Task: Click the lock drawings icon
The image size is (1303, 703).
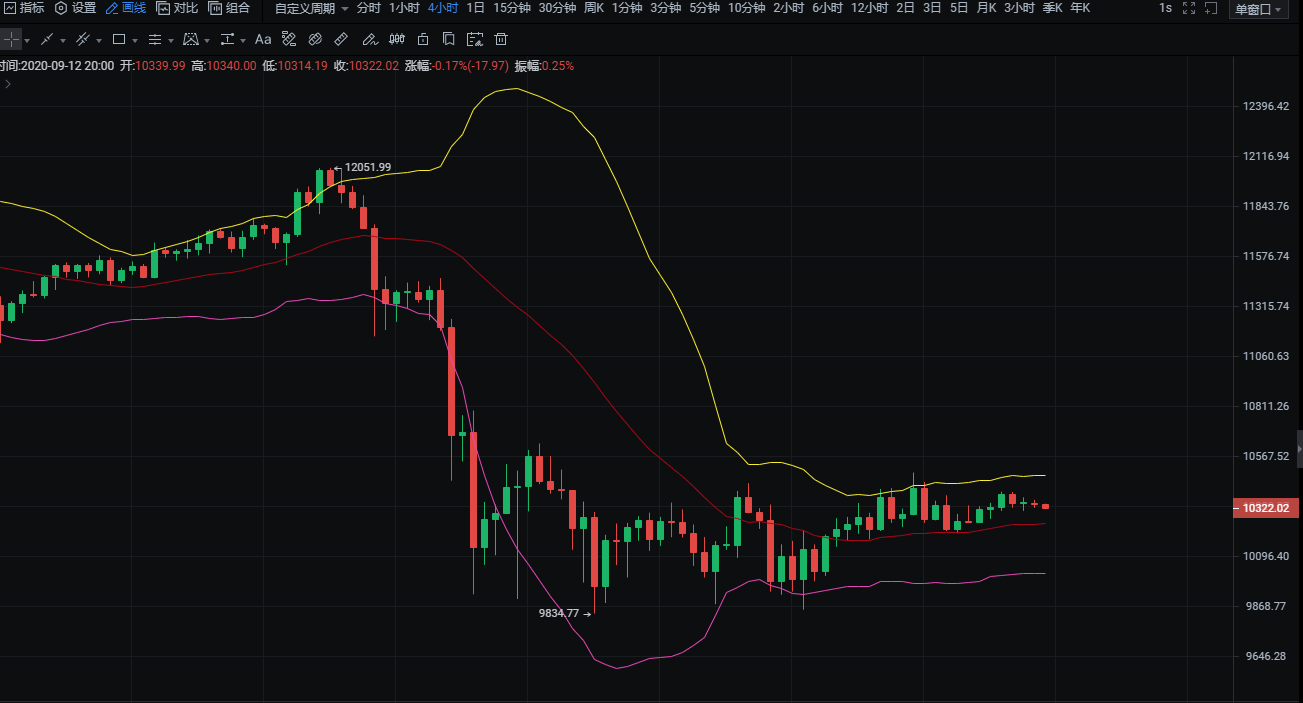Action: point(422,40)
